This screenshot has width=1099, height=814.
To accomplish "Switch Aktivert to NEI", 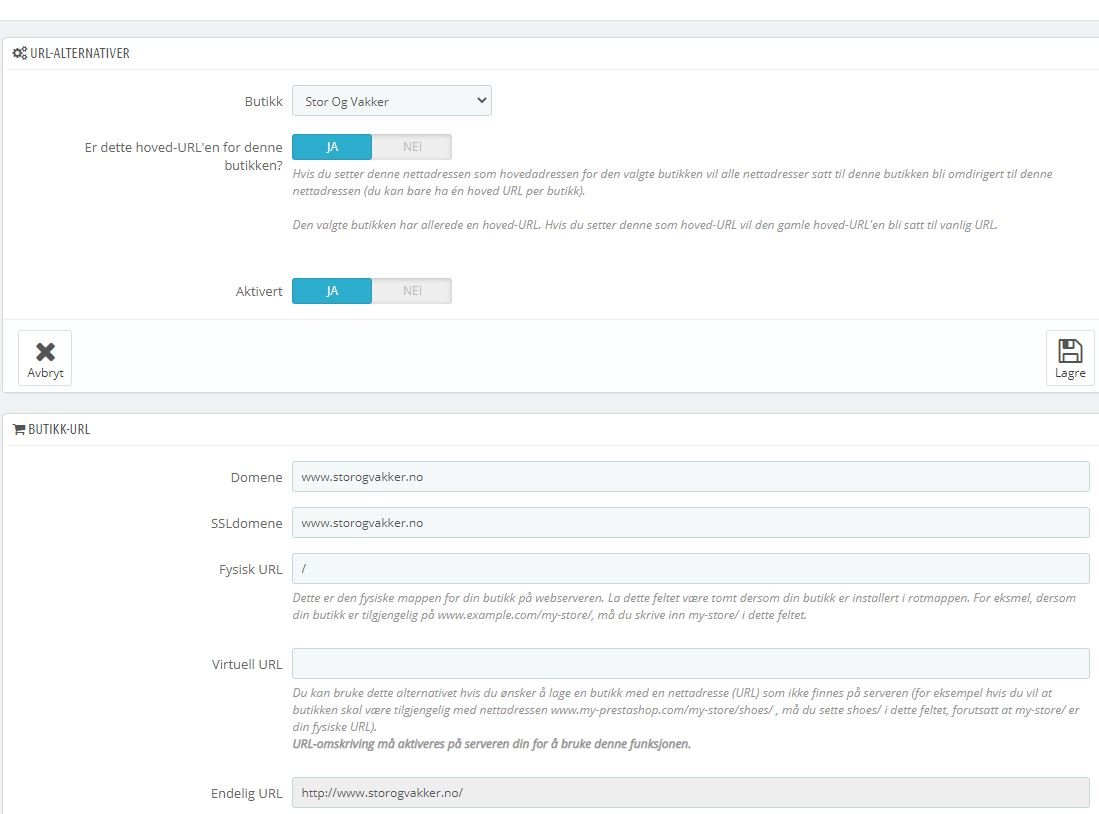I will [x=412, y=291].
